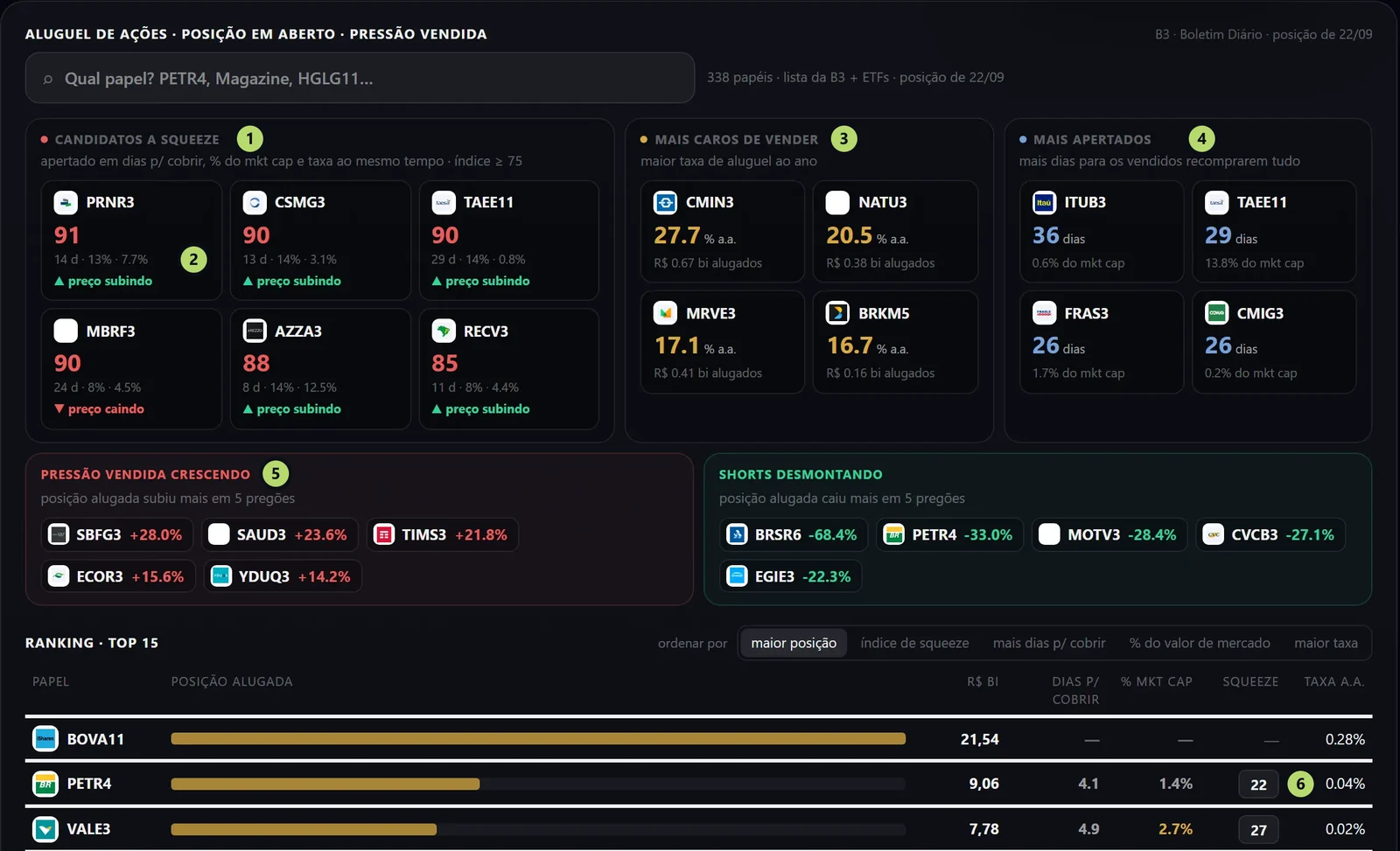
Task: Select the AZZA3 company logo
Action: coord(255,331)
